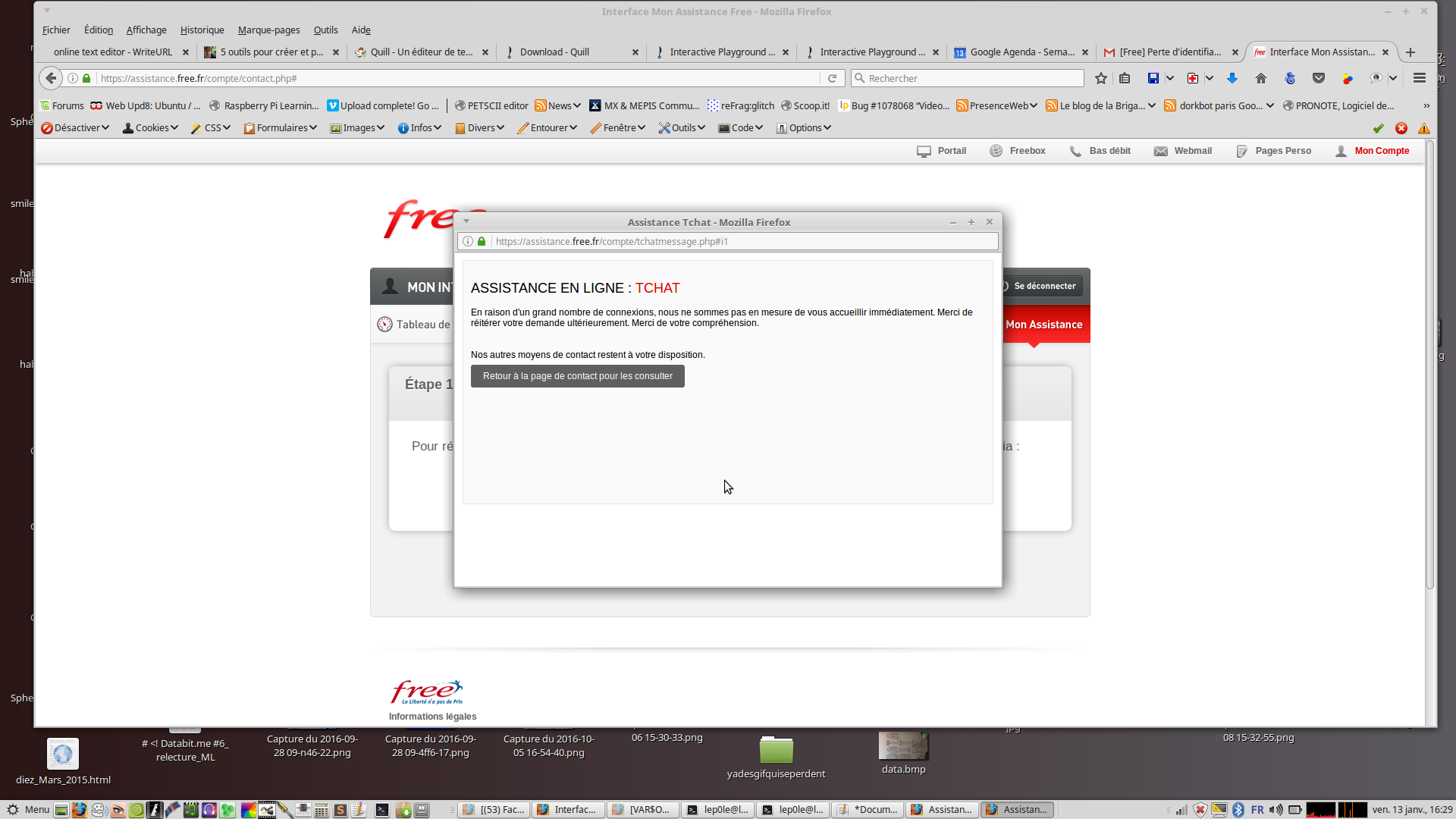Open the Pocket shield icon
Image resolution: width=1456 pixels, height=819 pixels.
coord(1319,78)
